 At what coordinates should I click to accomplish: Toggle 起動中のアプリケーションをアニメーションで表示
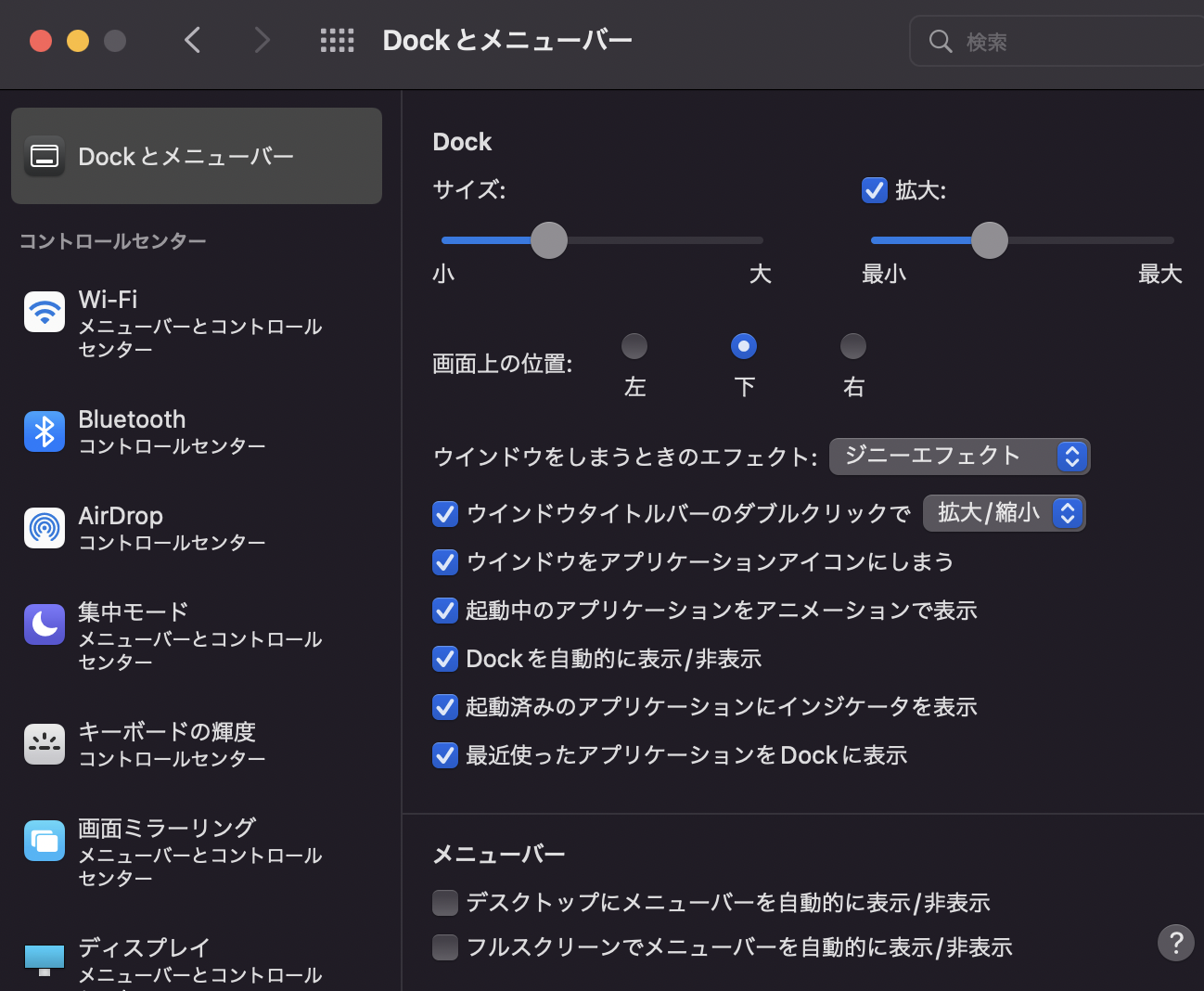tap(445, 611)
